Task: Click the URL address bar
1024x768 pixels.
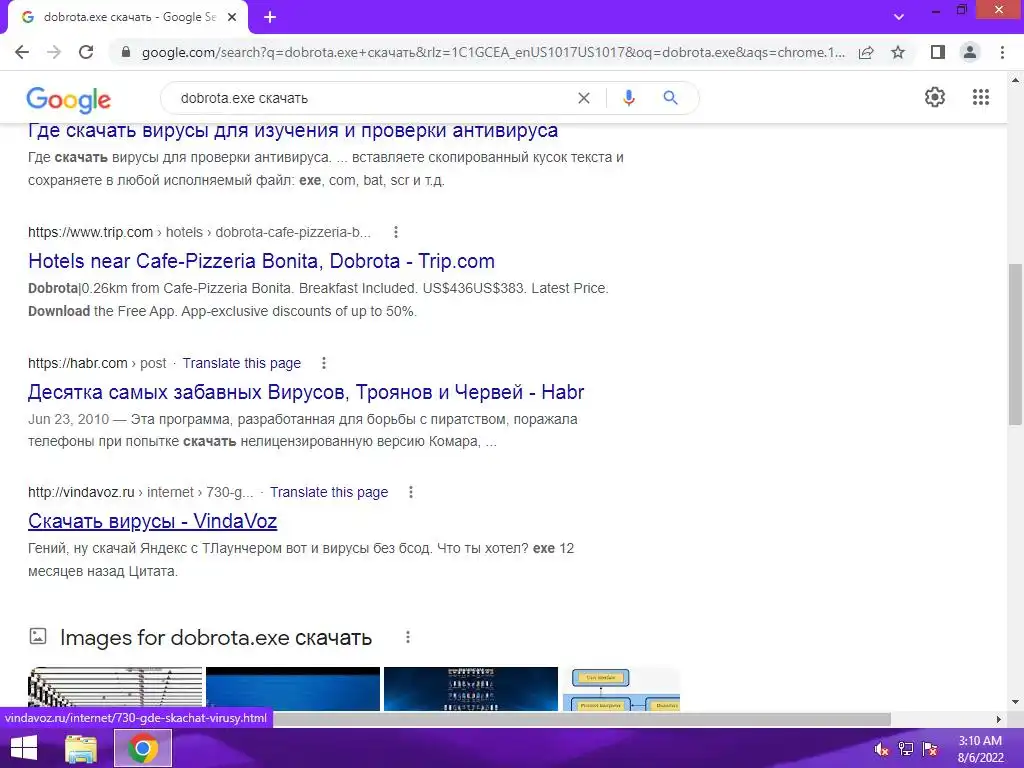Action: point(493,52)
